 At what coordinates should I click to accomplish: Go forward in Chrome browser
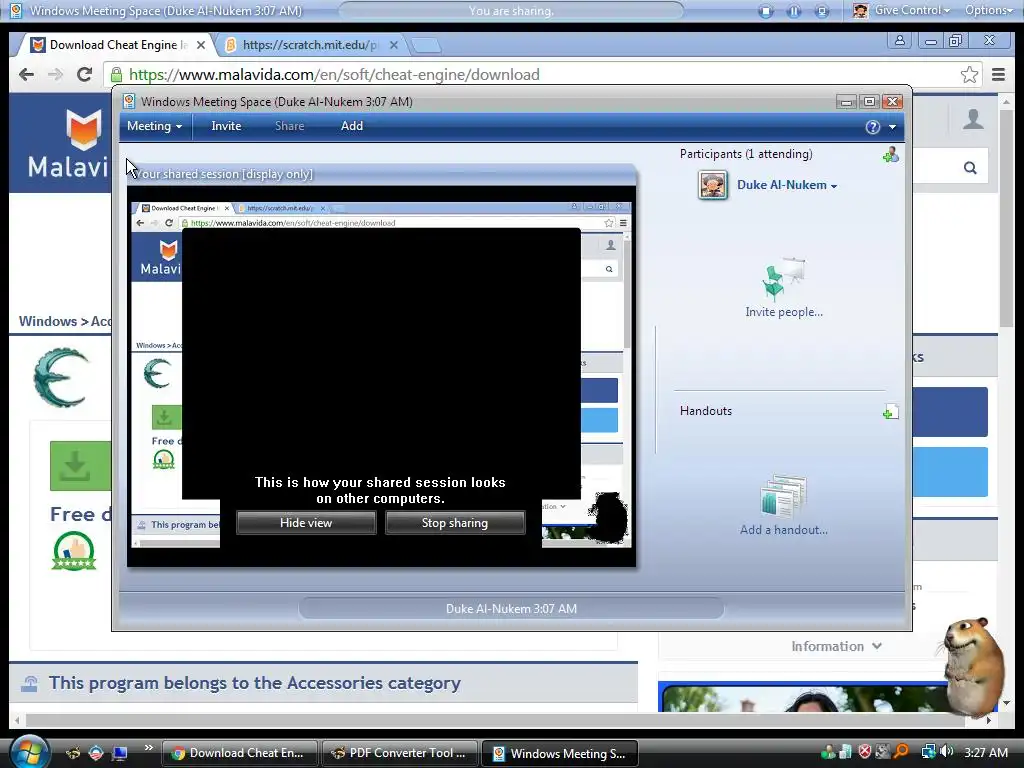click(x=56, y=74)
